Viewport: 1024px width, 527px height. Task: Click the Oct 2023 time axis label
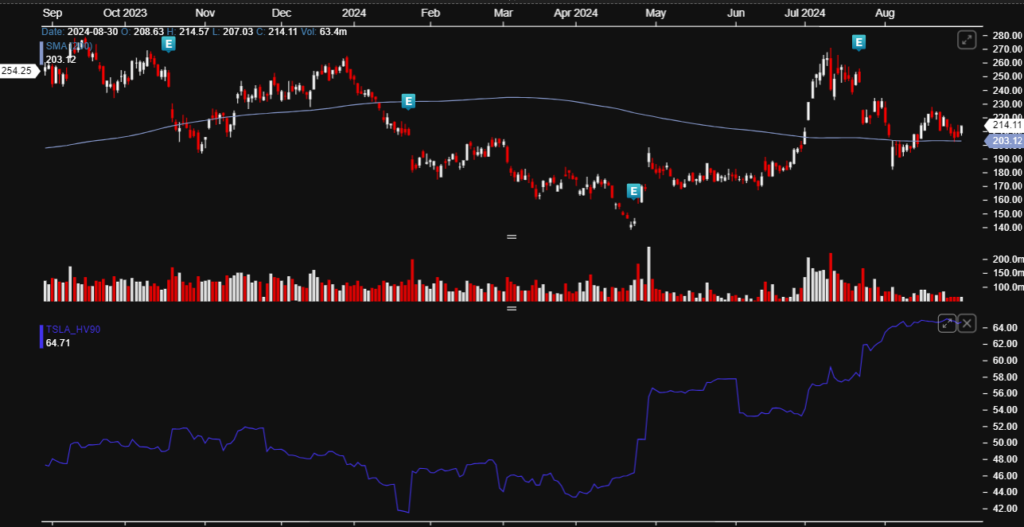pos(125,13)
